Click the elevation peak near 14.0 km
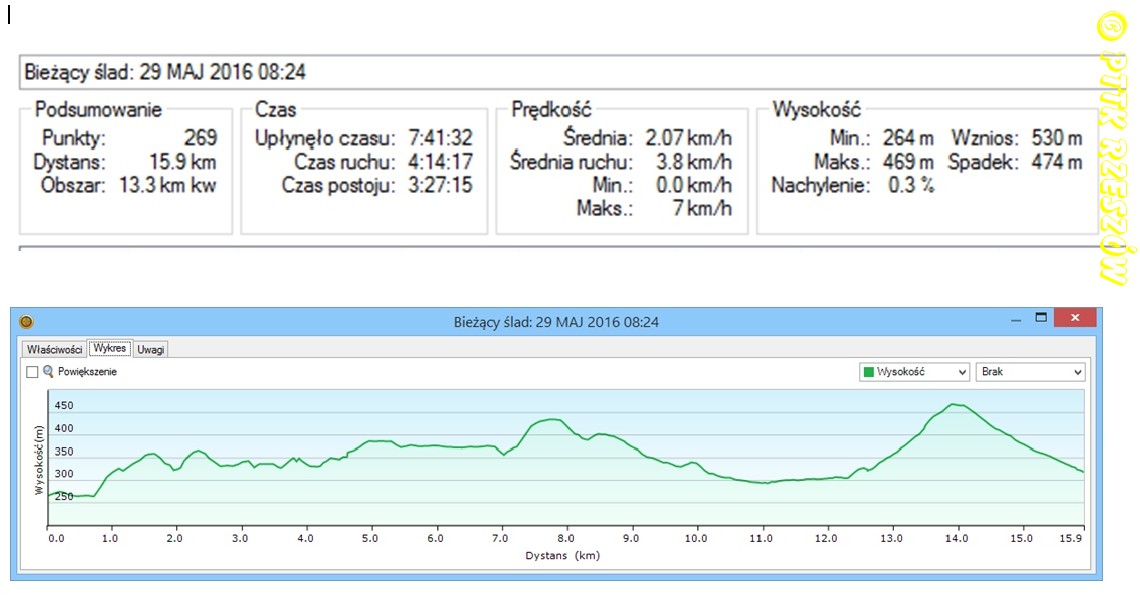This screenshot has height=600, width=1140. coord(957,404)
